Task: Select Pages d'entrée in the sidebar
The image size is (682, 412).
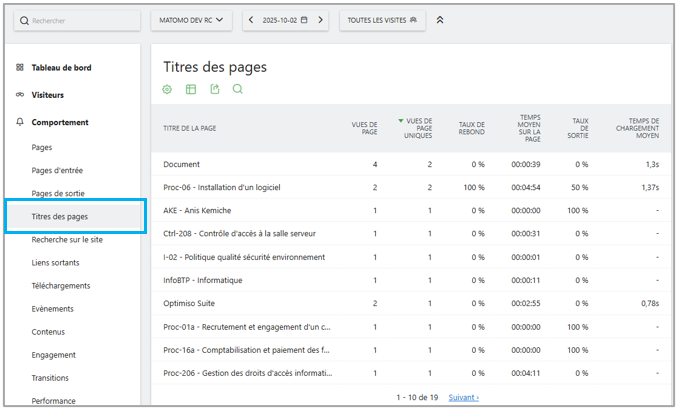Action: (x=57, y=170)
